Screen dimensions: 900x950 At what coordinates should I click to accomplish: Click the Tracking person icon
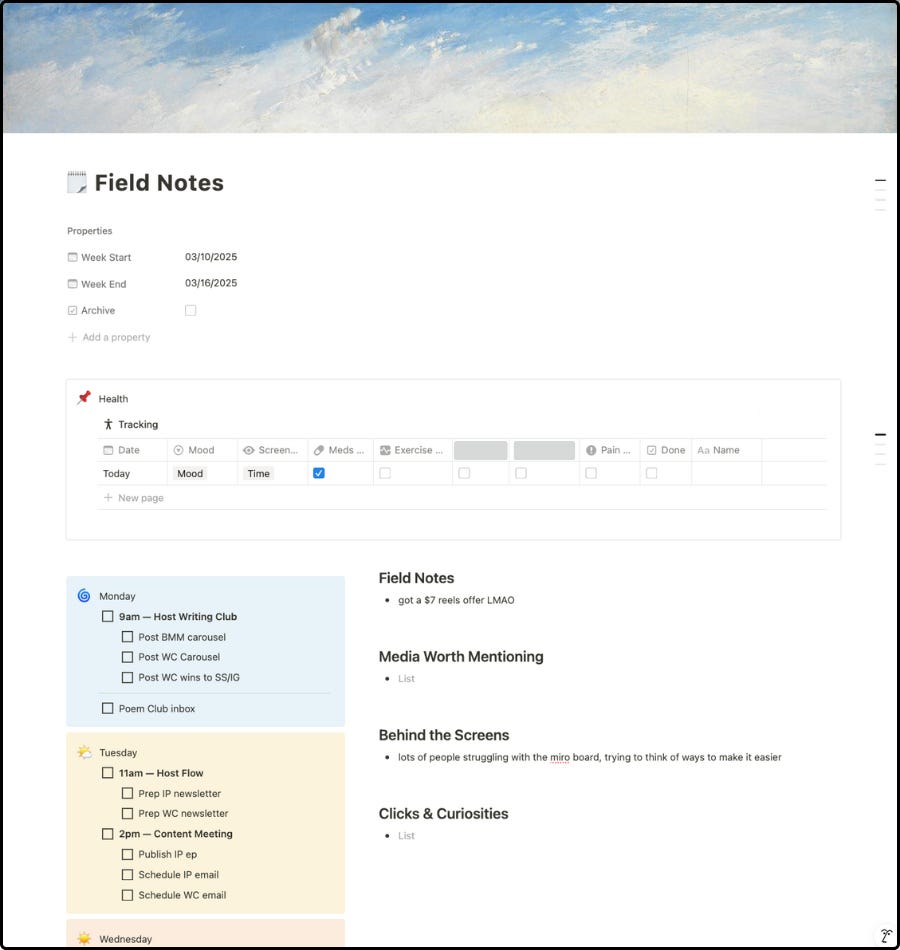tap(108, 425)
